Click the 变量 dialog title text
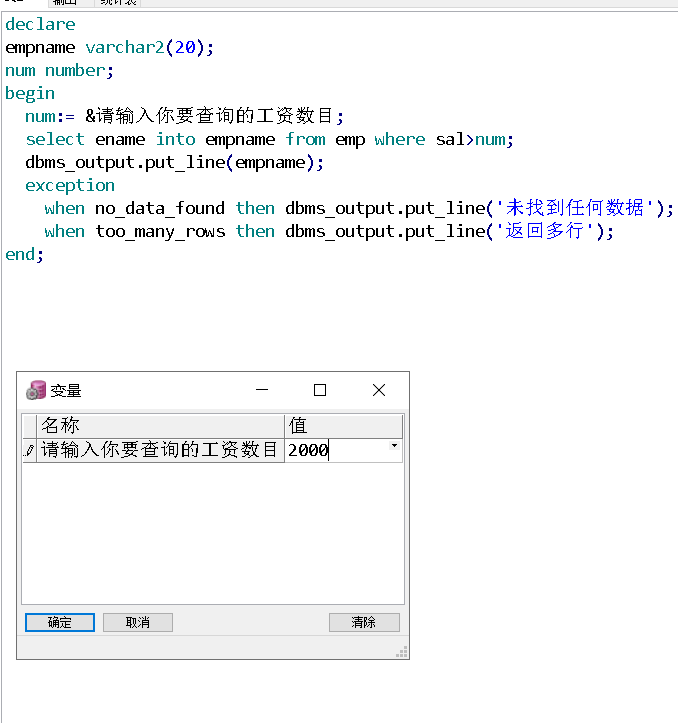The width and height of the screenshot is (678, 723). [x=66, y=391]
